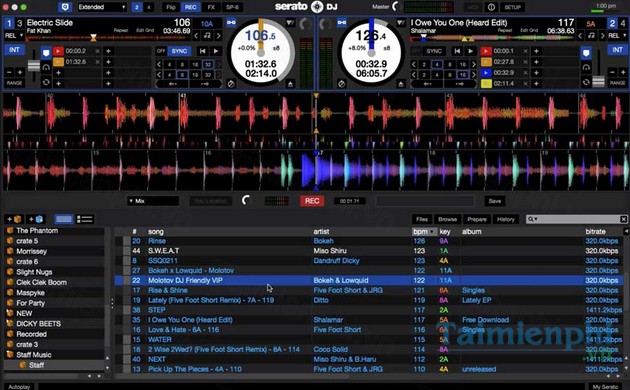Select deck 2 on the right virtual deck

tap(612, 23)
